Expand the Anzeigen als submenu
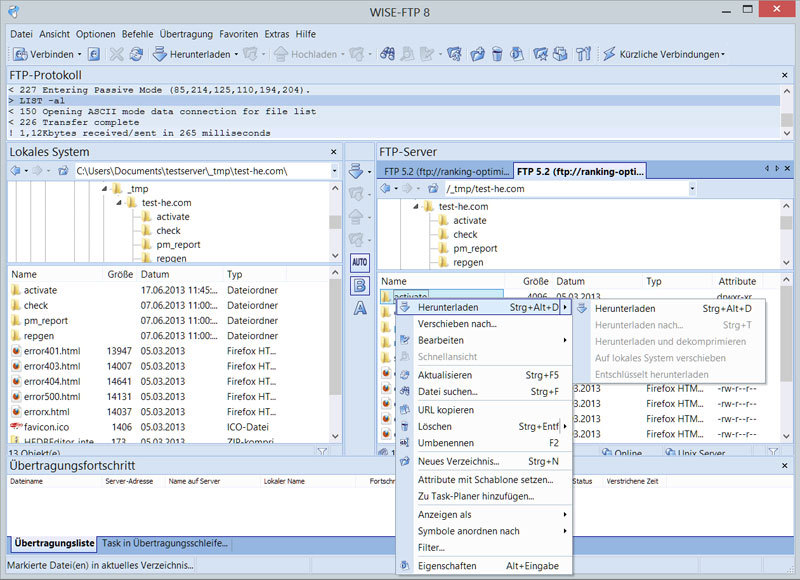 pyautogui.click(x=565, y=515)
